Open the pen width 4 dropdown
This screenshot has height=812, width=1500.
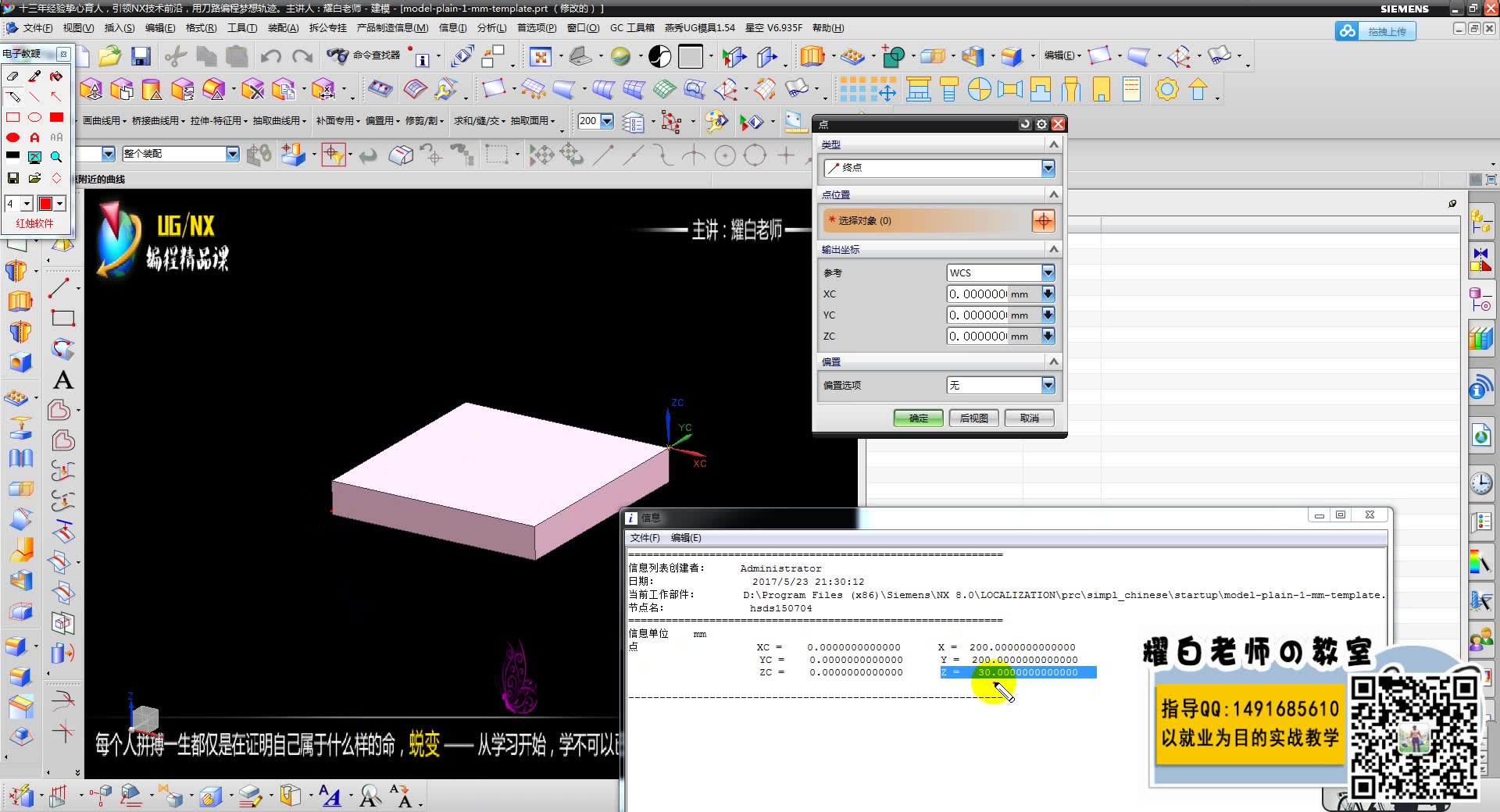(27, 204)
